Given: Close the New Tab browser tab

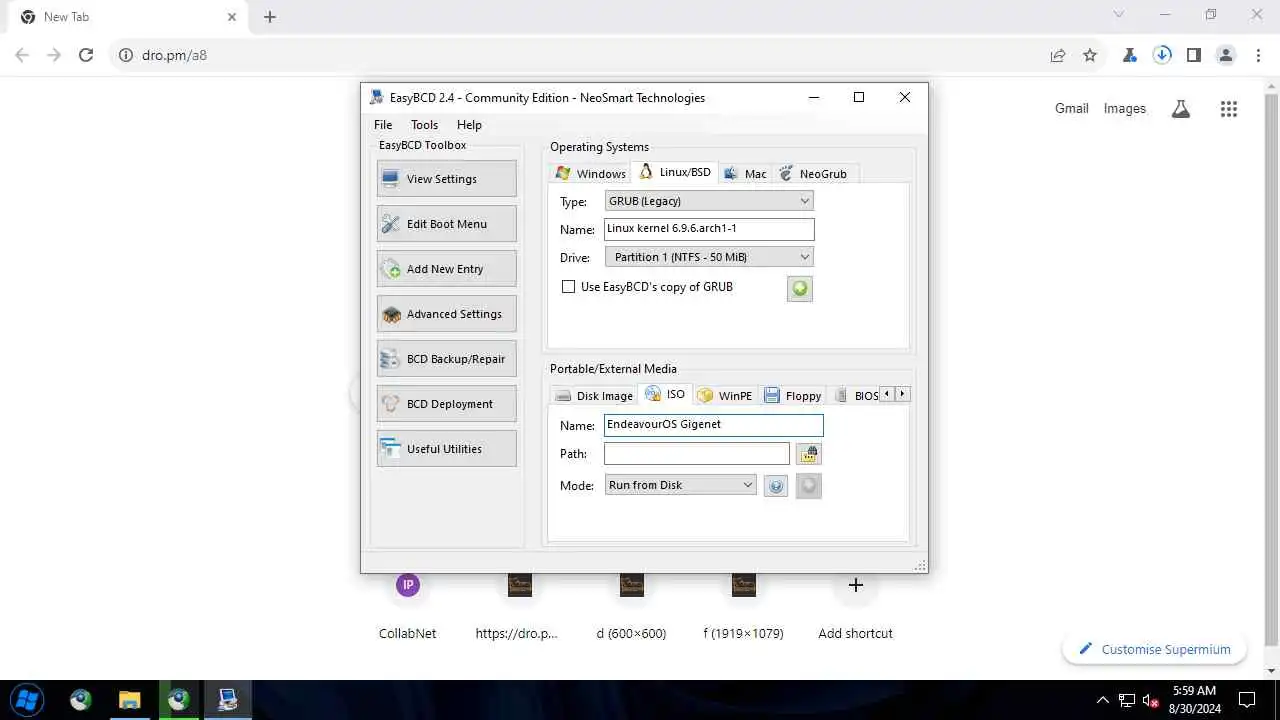Looking at the screenshot, I should coord(232,17).
